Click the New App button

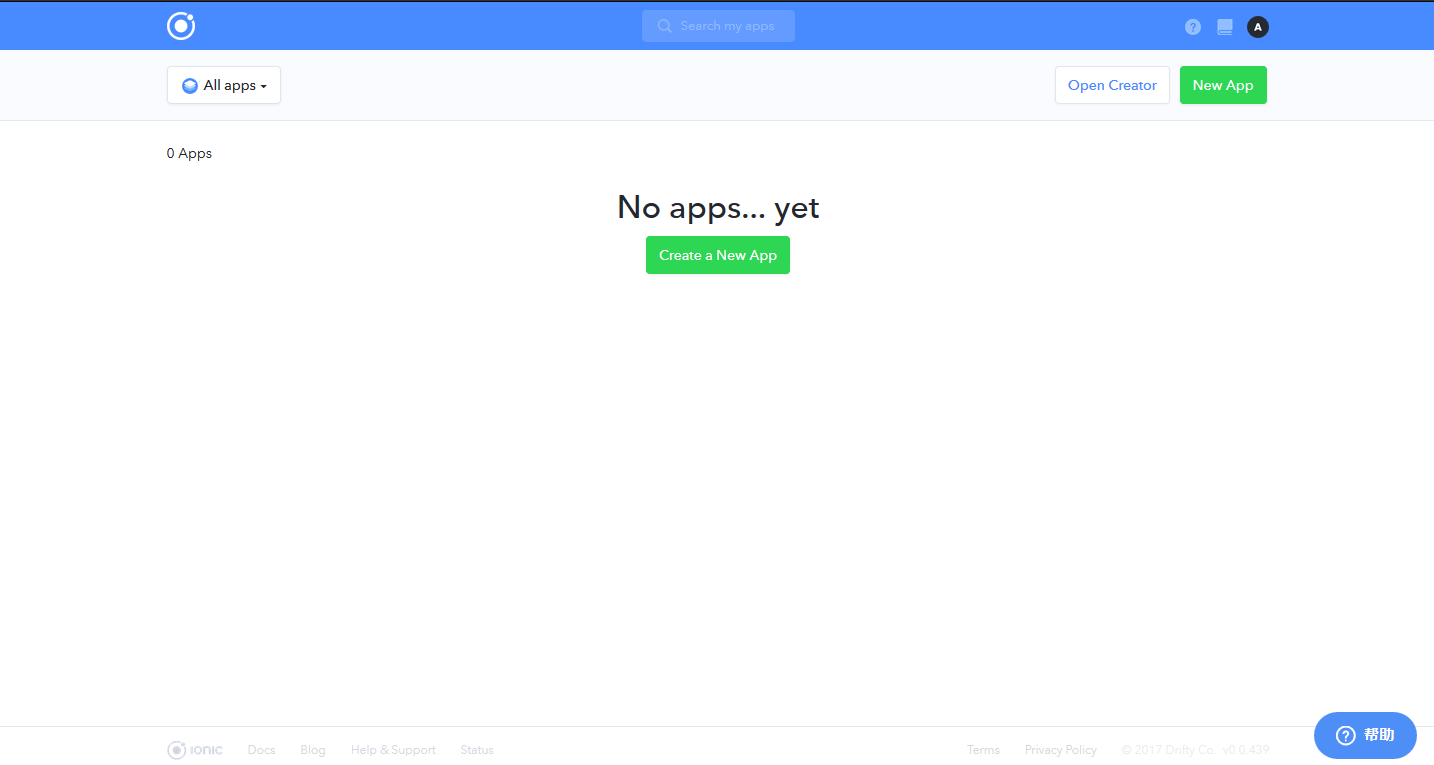[1223, 85]
